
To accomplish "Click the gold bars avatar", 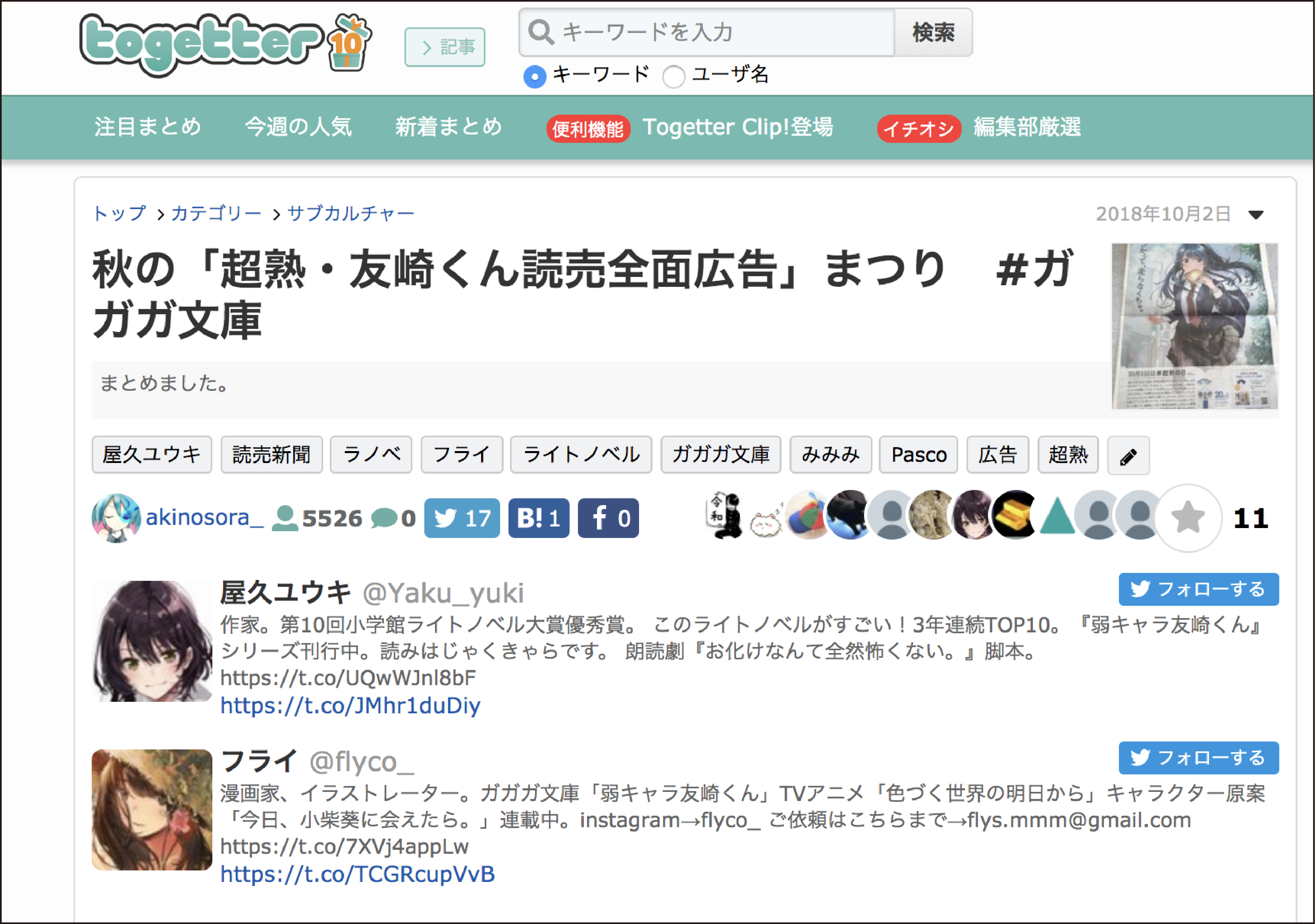I will click(1014, 515).
